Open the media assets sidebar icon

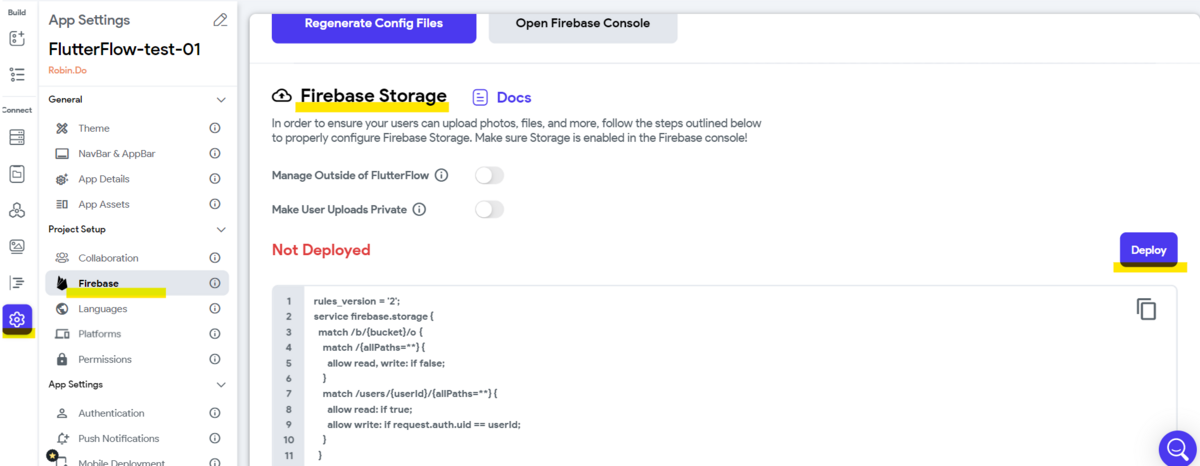pos(17,247)
